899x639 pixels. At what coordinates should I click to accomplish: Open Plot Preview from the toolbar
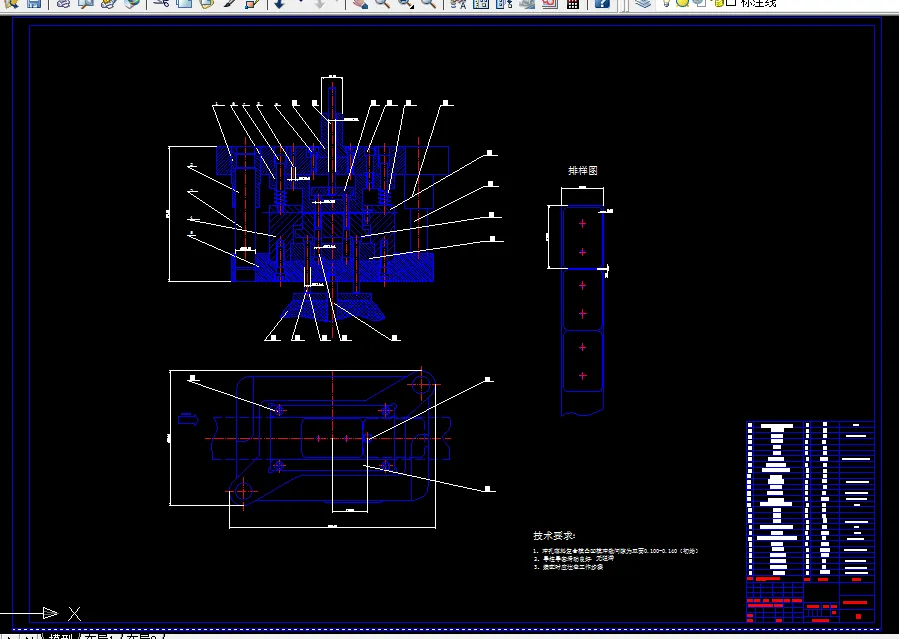click(86, 3)
